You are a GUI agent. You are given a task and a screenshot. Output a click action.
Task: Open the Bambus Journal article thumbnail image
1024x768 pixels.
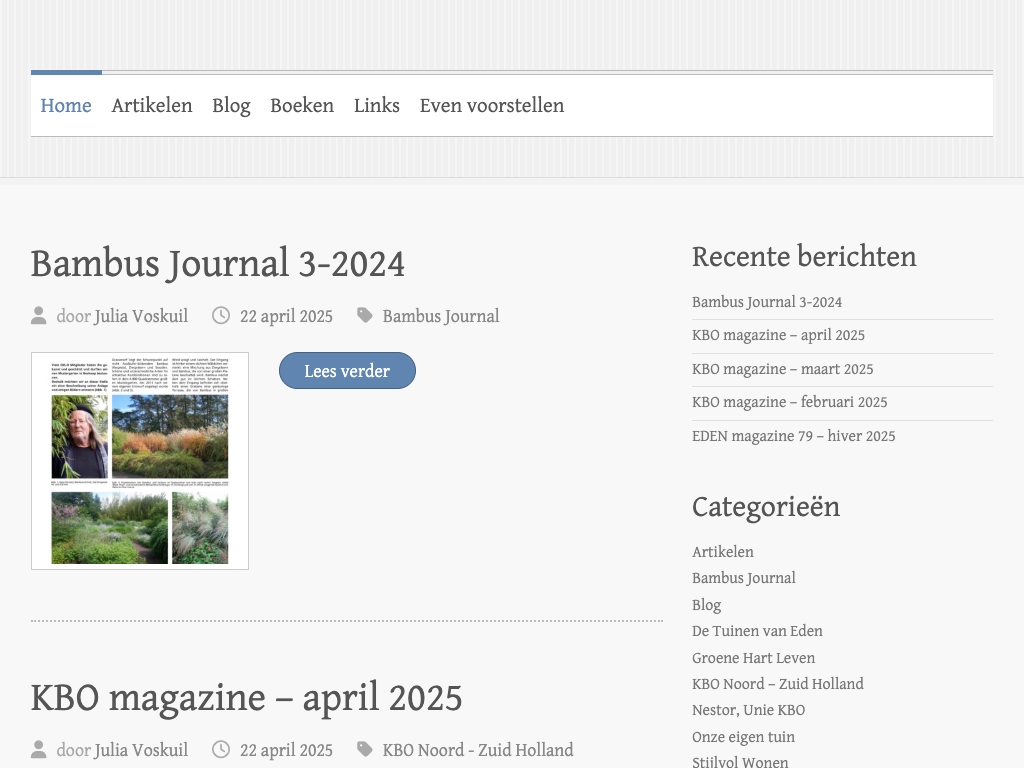(x=140, y=461)
